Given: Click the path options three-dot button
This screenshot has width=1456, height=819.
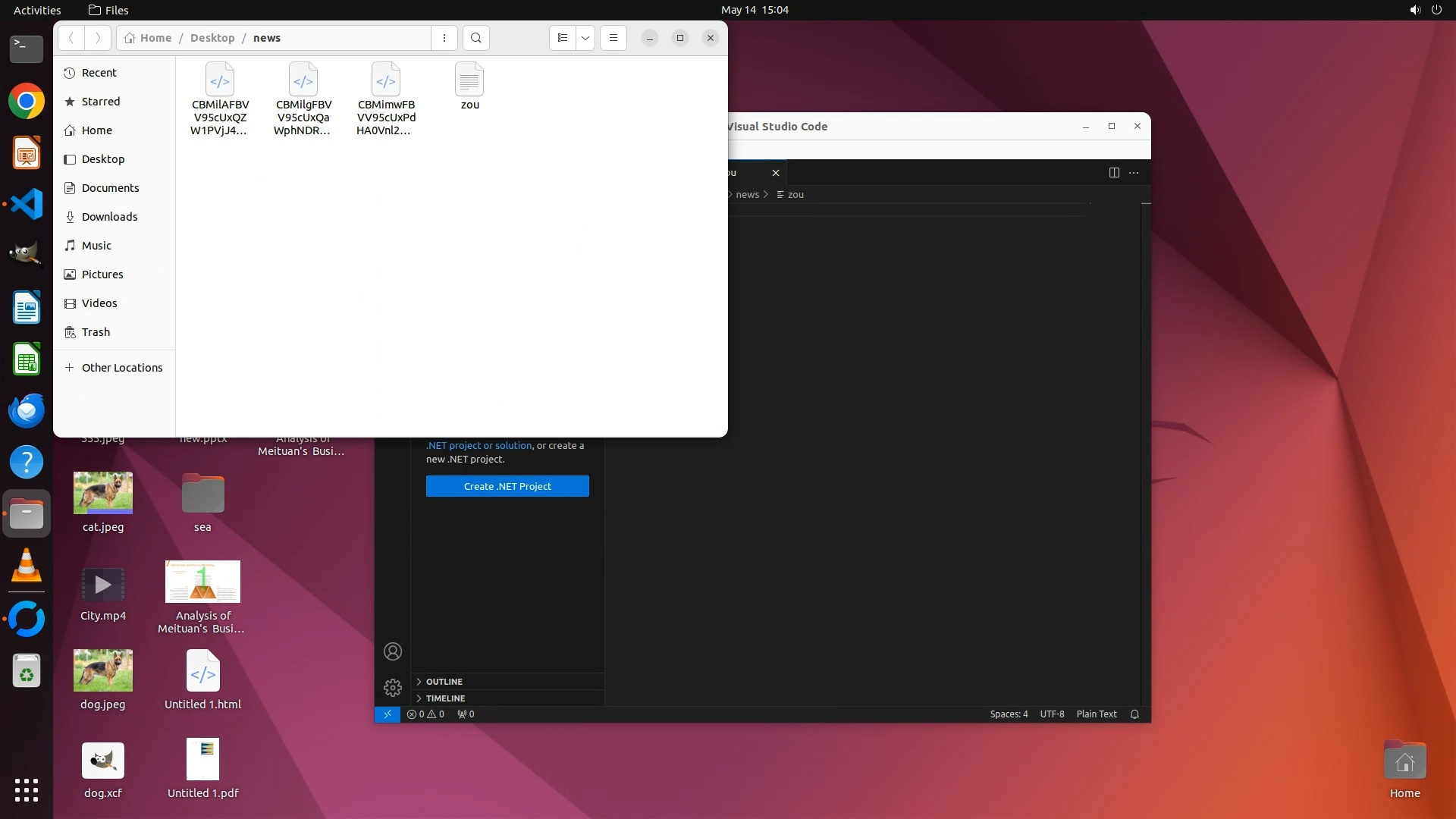Looking at the screenshot, I should [x=444, y=38].
